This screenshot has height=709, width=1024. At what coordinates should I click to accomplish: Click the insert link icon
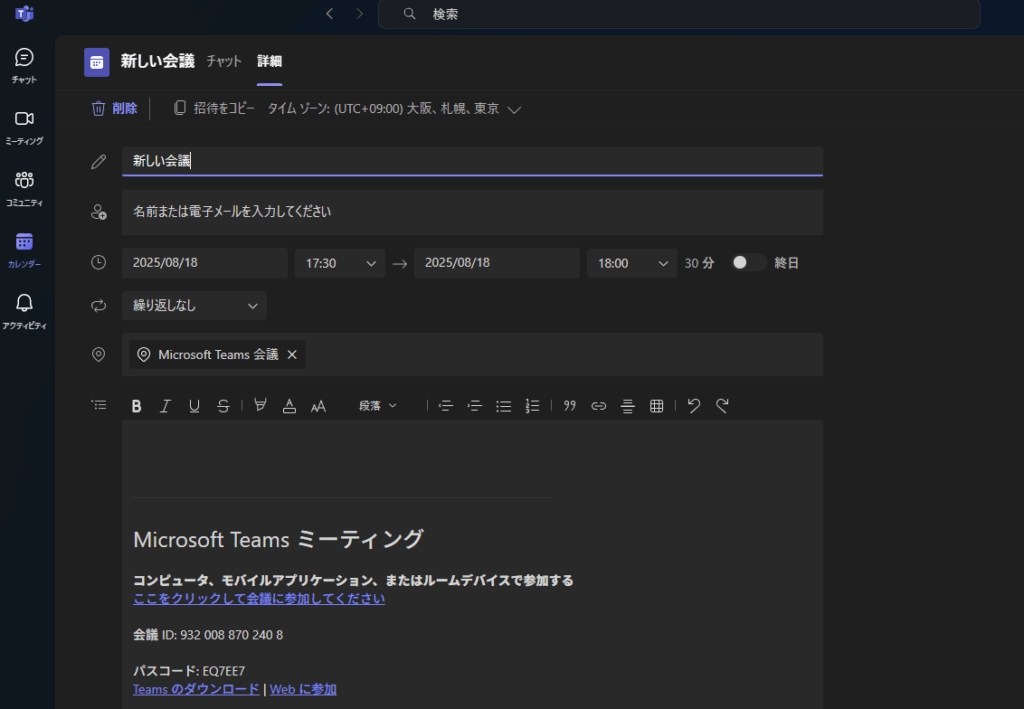pos(599,406)
